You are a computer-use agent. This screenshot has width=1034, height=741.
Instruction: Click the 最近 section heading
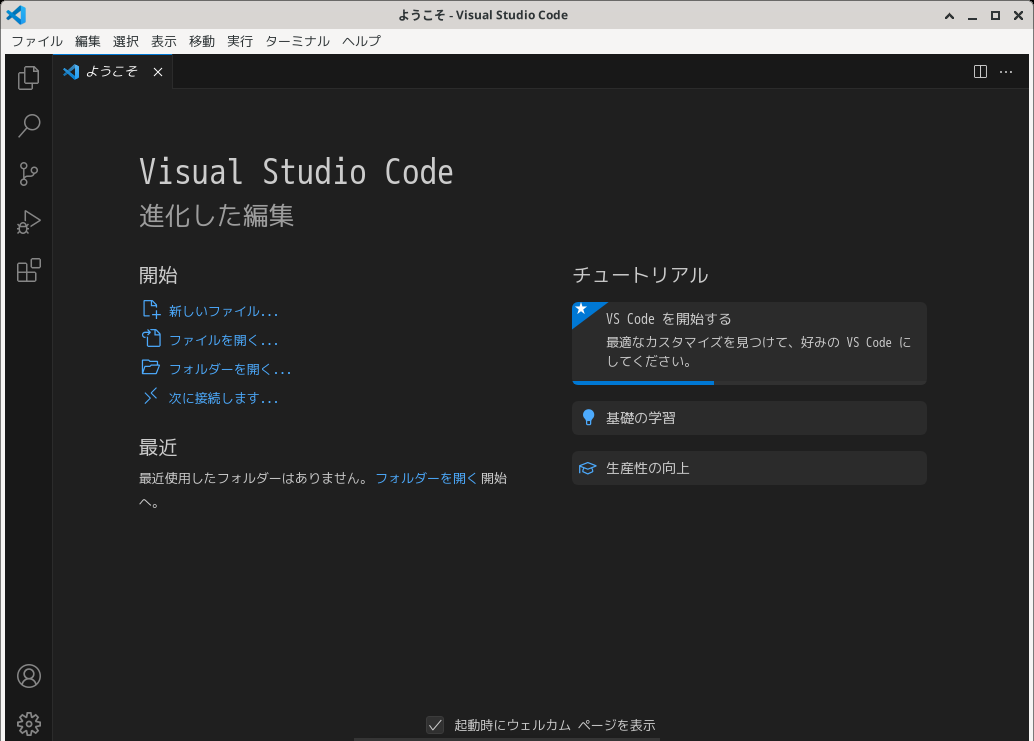tap(158, 448)
